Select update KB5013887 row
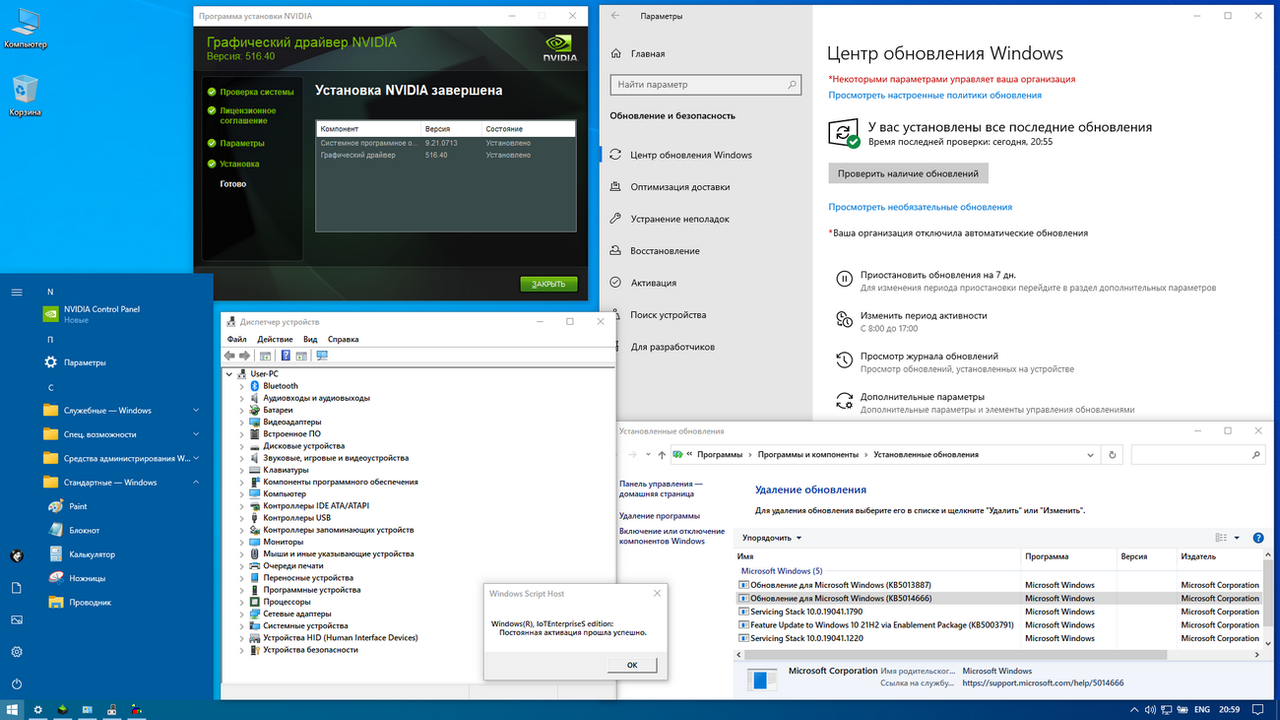The height and width of the screenshot is (720, 1280). pyautogui.click(x=999, y=585)
